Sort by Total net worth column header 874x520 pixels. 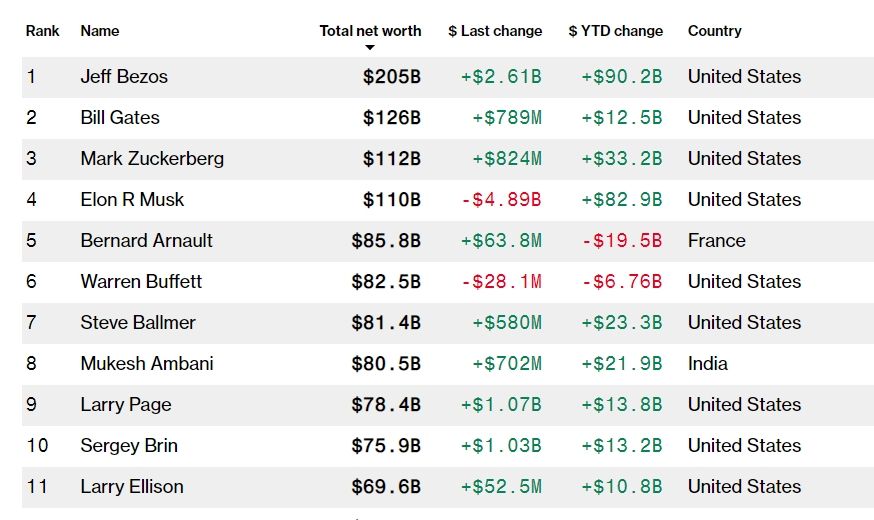click(370, 31)
